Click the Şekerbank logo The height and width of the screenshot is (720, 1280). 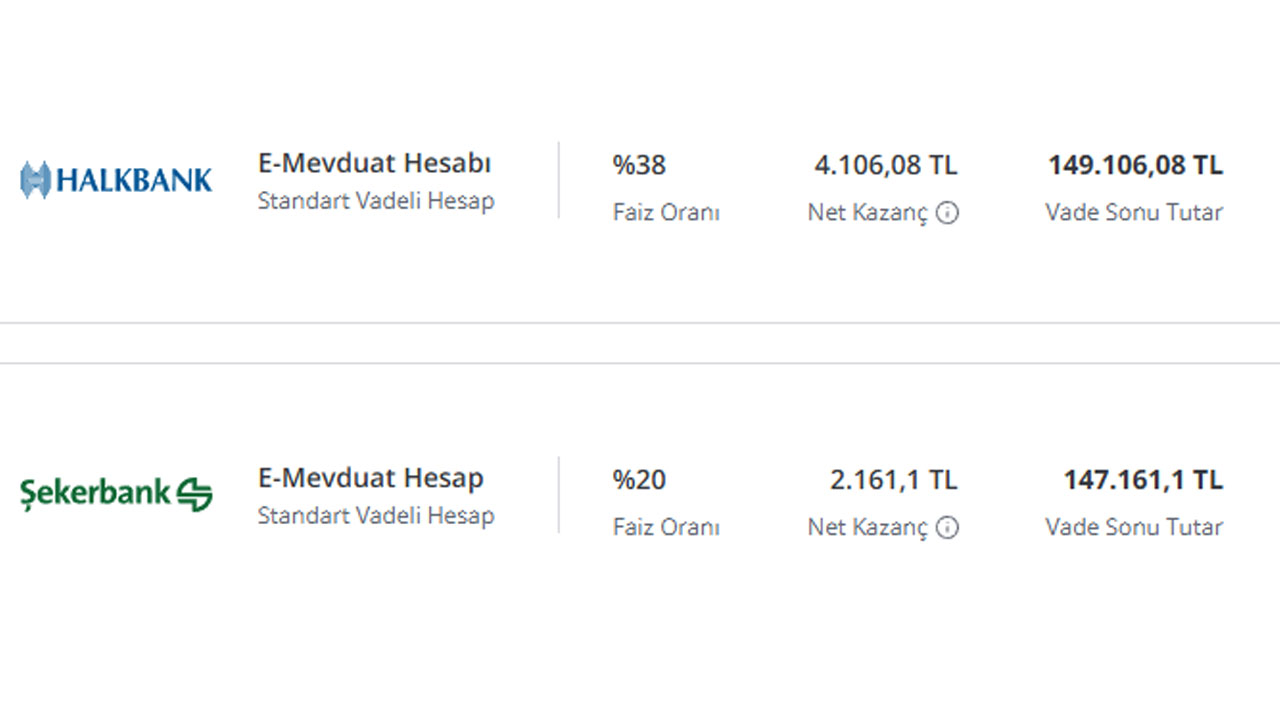point(116,494)
